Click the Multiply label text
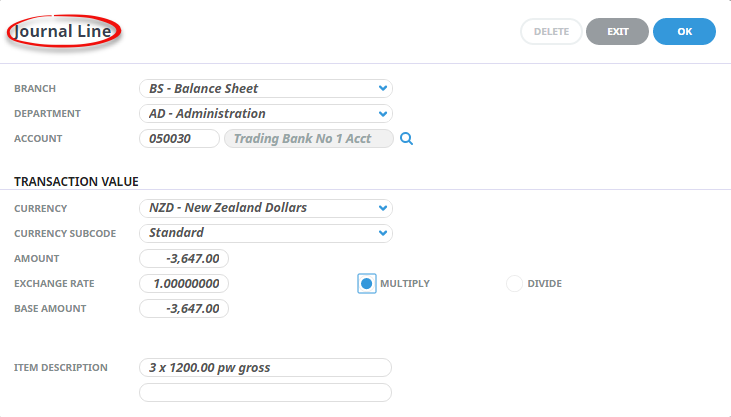The height and width of the screenshot is (417, 731). point(405,284)
